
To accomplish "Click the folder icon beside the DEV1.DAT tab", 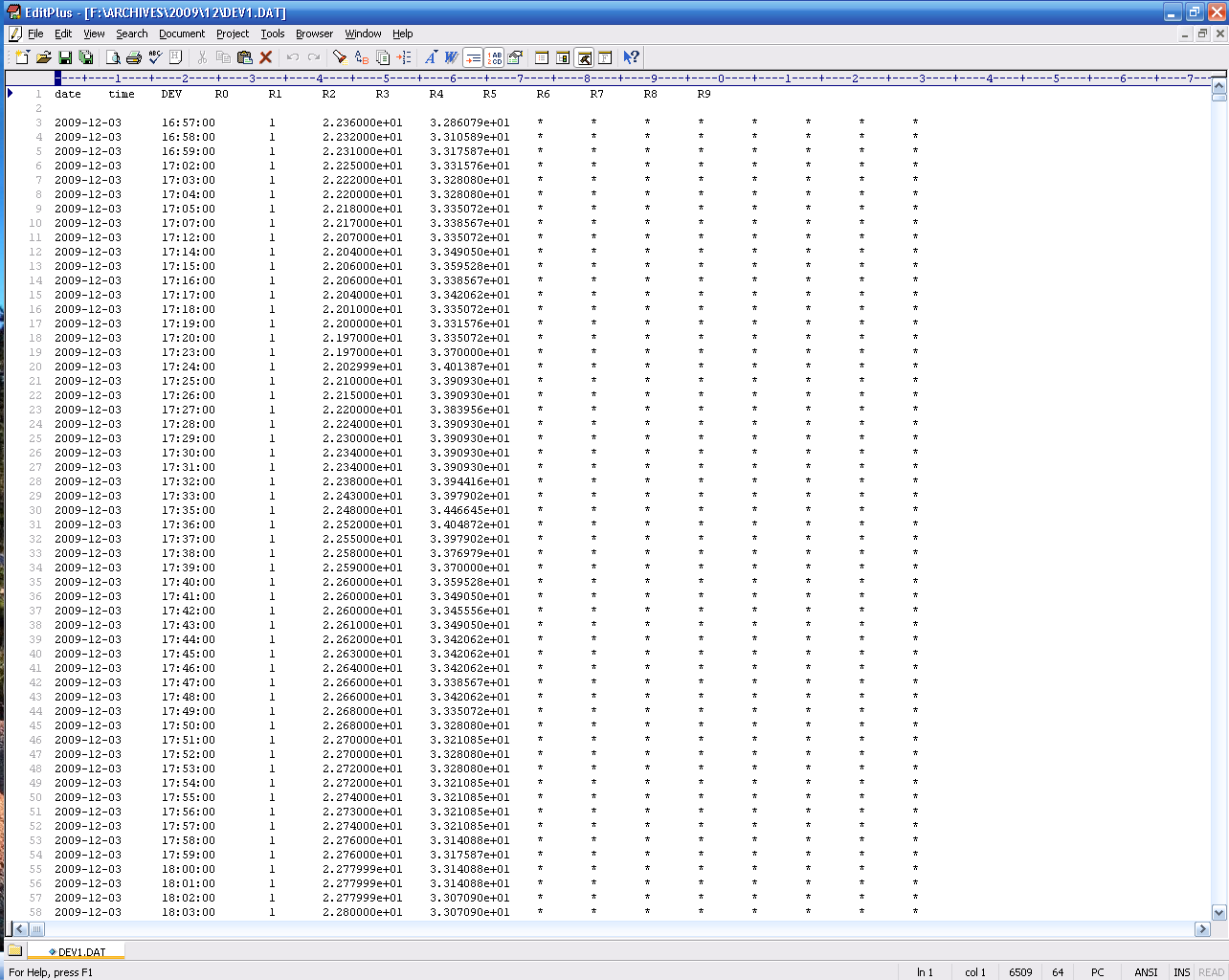I will click(x=15, y=950).
